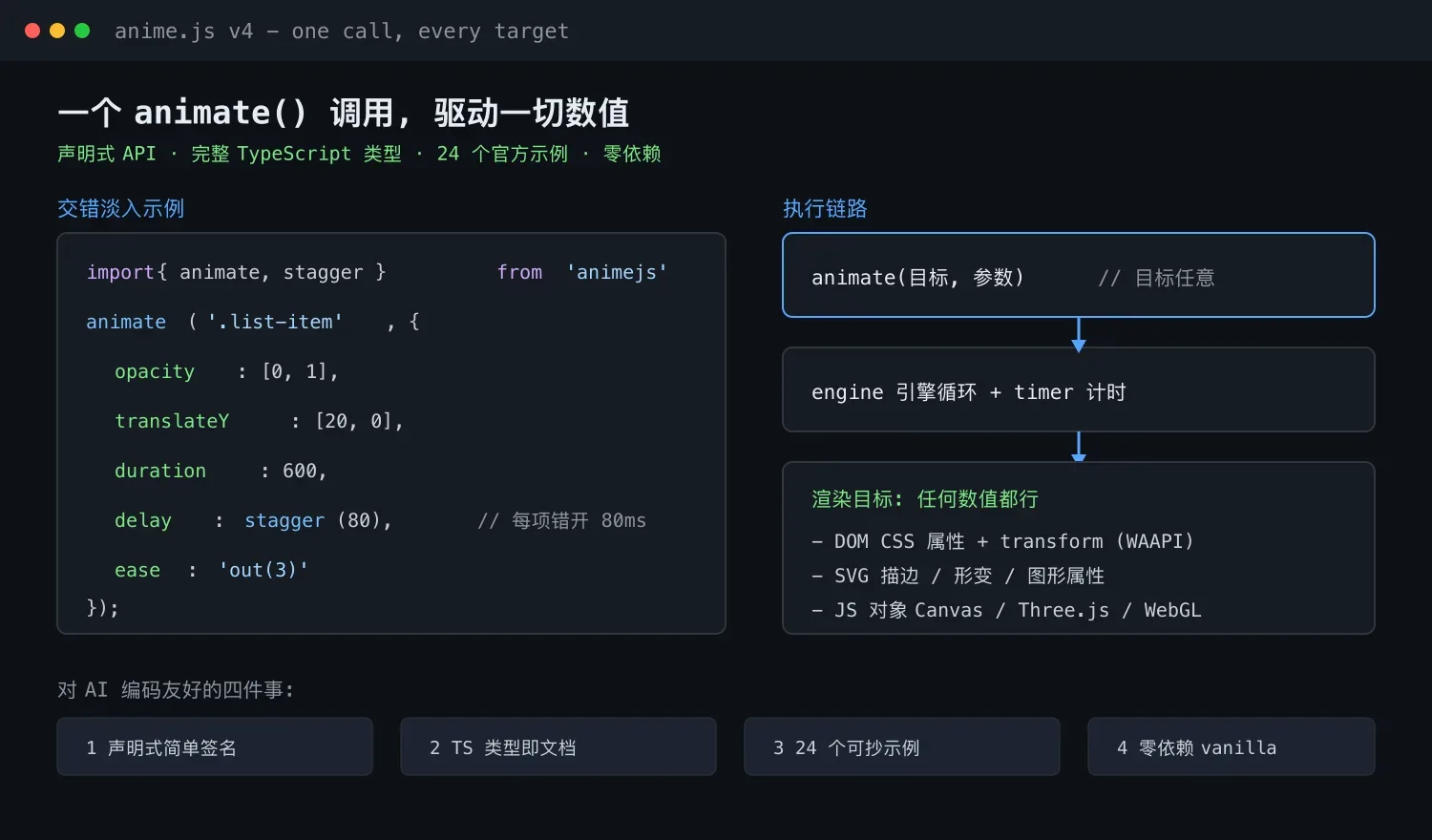Click the comment '// 每项错开 80ms'
1432x840 pixels.
[x=562, y=520]
